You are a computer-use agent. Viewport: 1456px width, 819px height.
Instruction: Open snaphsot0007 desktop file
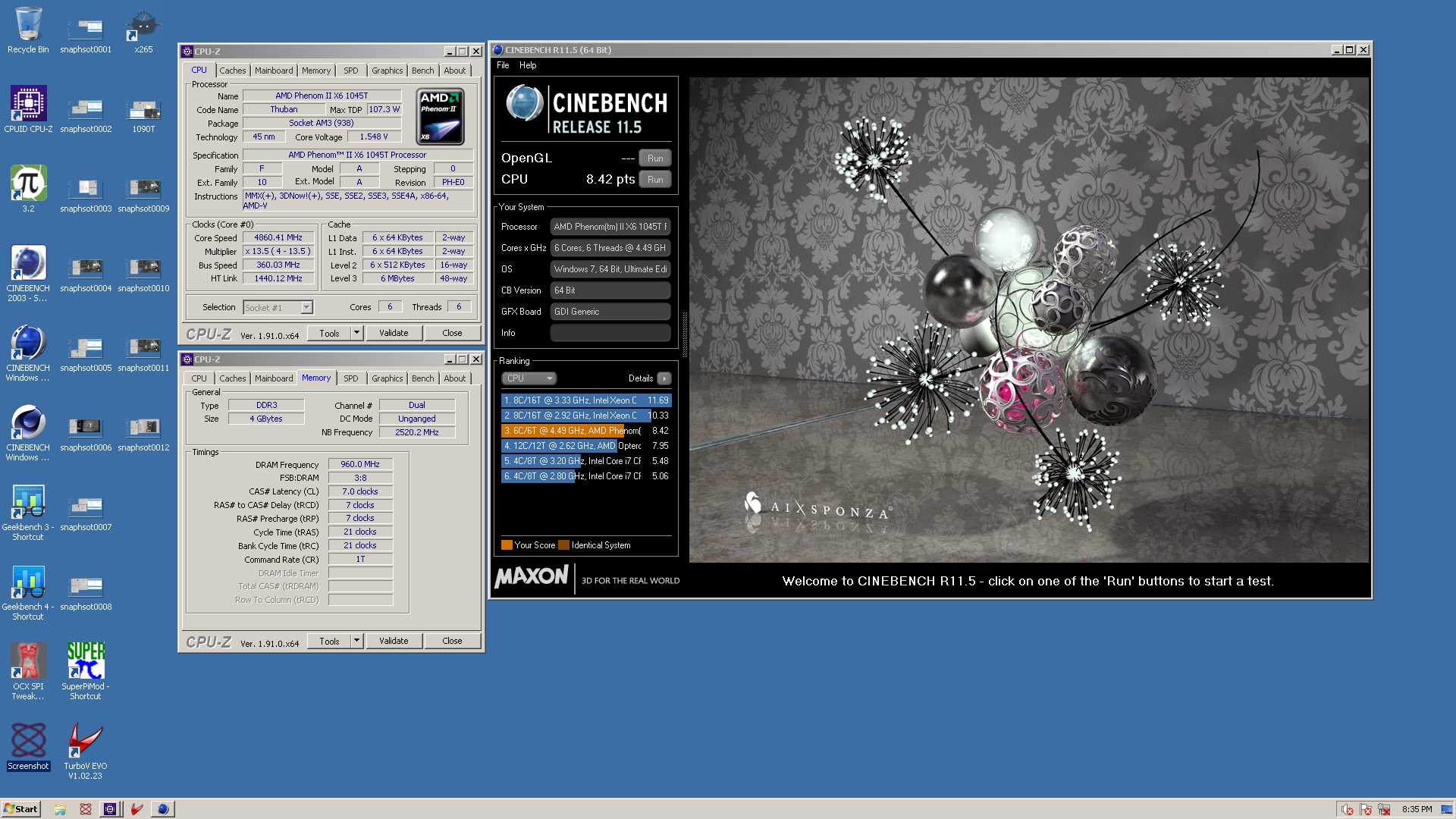[86, 512]
